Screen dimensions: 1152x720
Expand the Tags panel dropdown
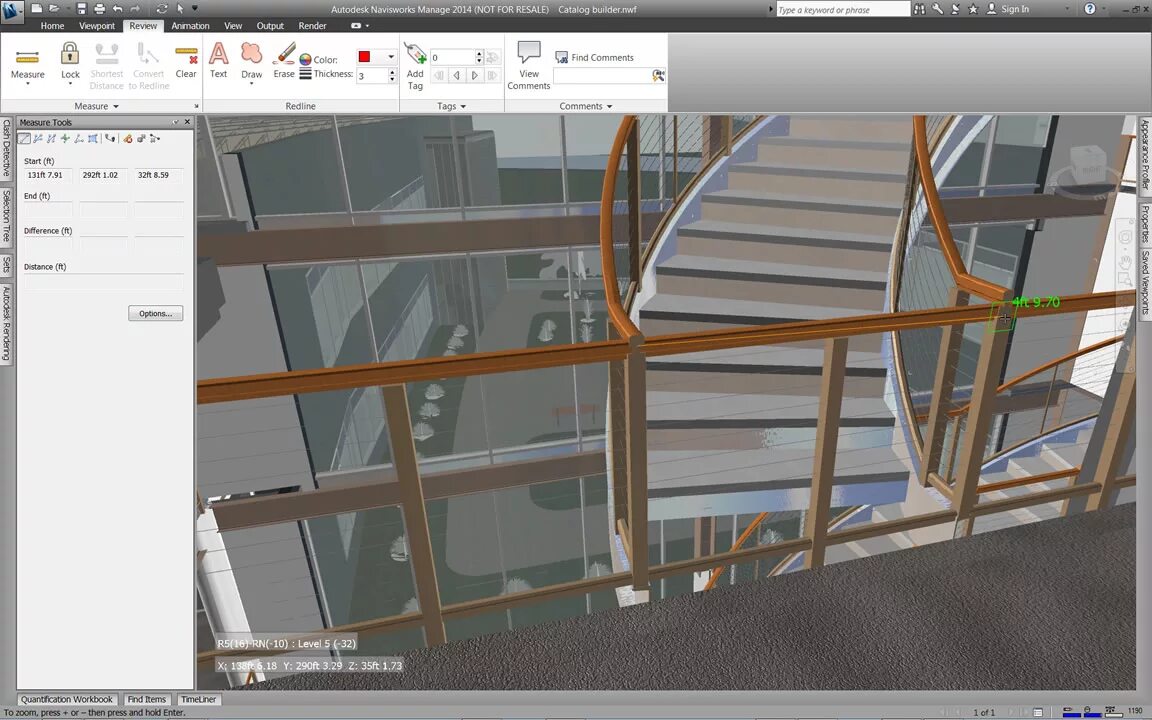point(462,106)
